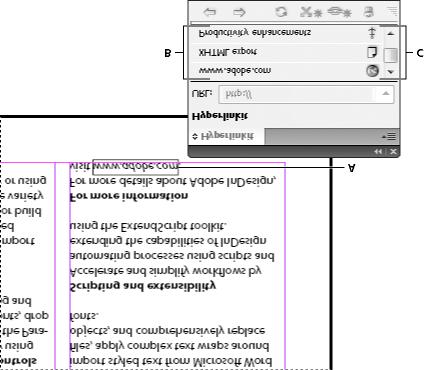Viewport: 424px width, 370px height.
Task: Click the line 'automating processes using scripts and'
Action: (x=172, y=256)
